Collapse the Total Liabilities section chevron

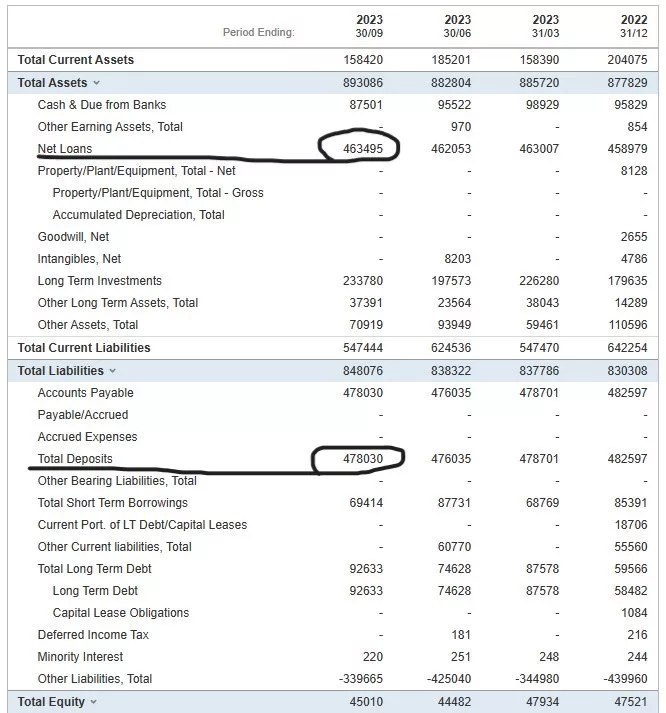coord(112,371)
